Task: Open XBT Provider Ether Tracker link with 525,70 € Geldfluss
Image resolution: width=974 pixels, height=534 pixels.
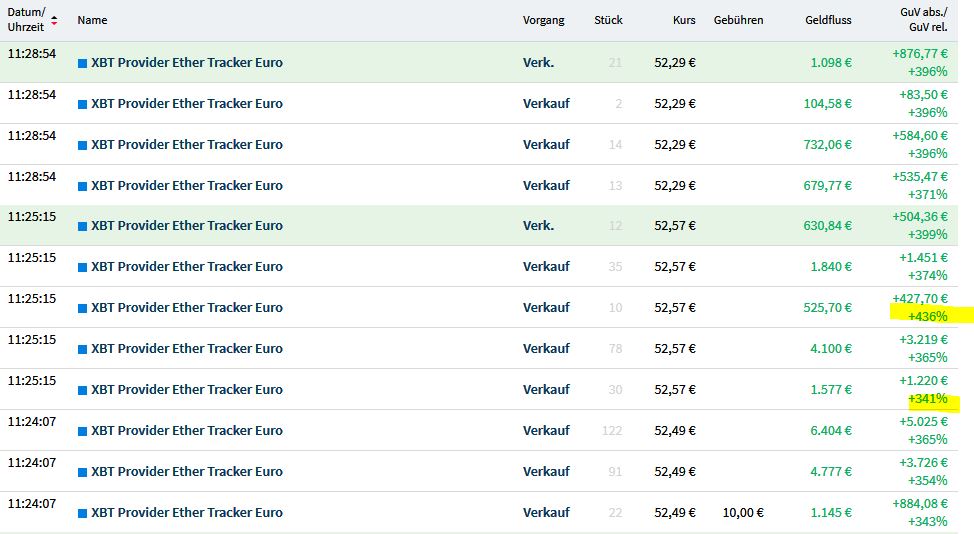Action: (186, 307)
